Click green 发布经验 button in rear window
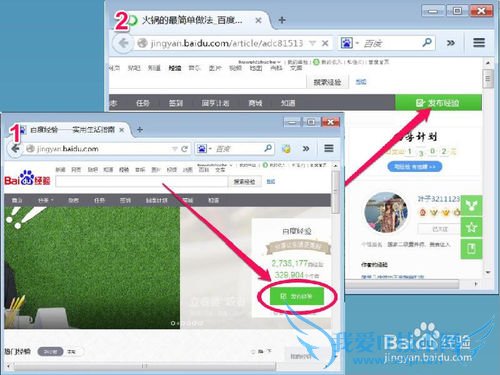This screenshot has width=500, height=375. (x=438, y=103)
